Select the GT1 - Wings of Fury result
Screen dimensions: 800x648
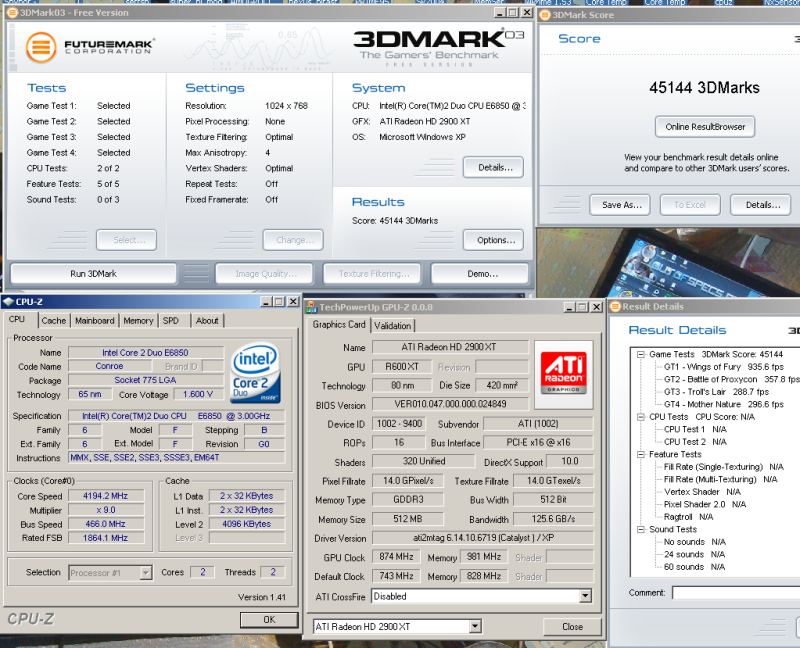pos(723,367)
